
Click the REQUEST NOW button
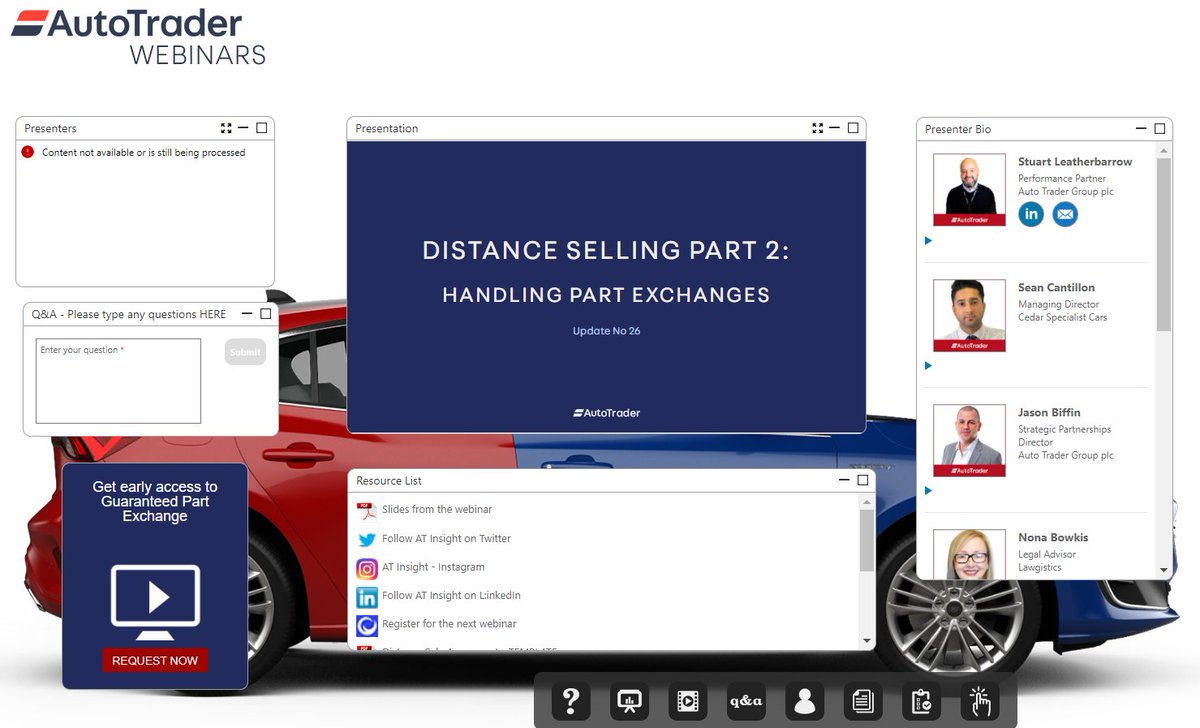(155, 660)
